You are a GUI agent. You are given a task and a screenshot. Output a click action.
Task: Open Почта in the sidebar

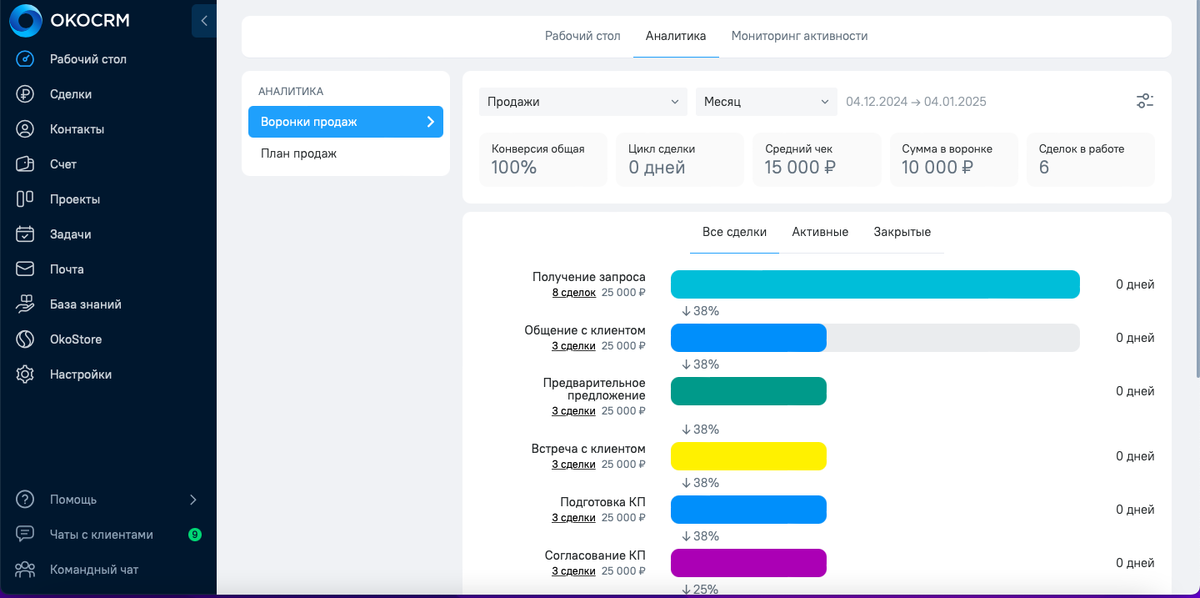click(67, 269)
